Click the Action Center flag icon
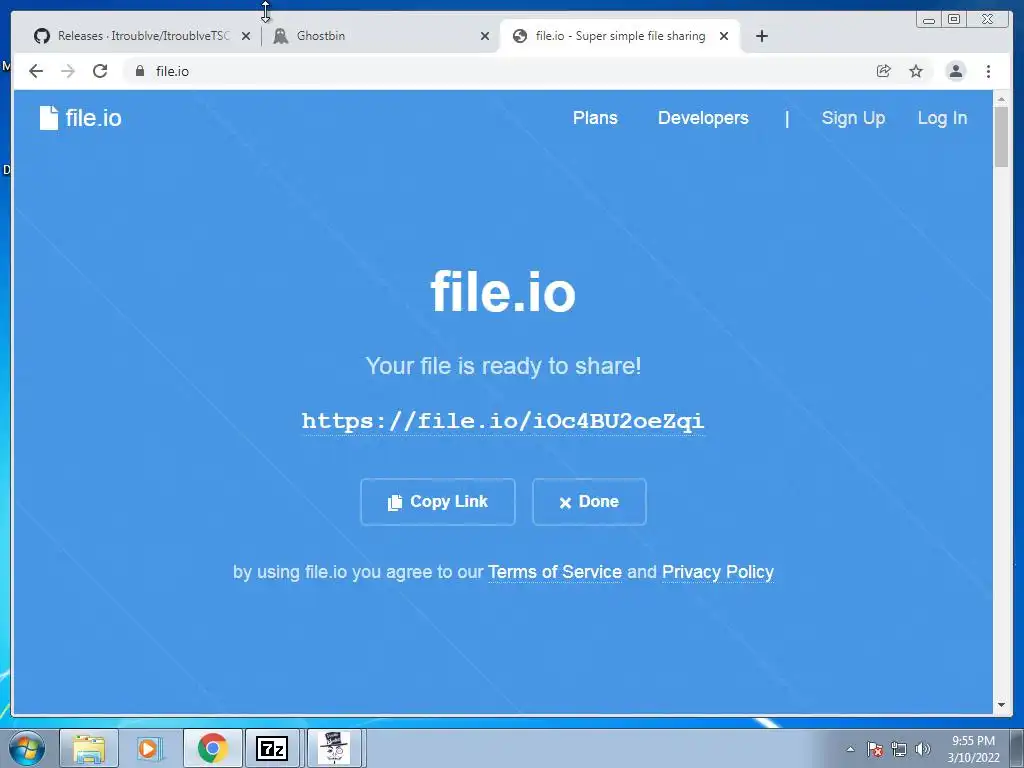 tap(875, 749)
